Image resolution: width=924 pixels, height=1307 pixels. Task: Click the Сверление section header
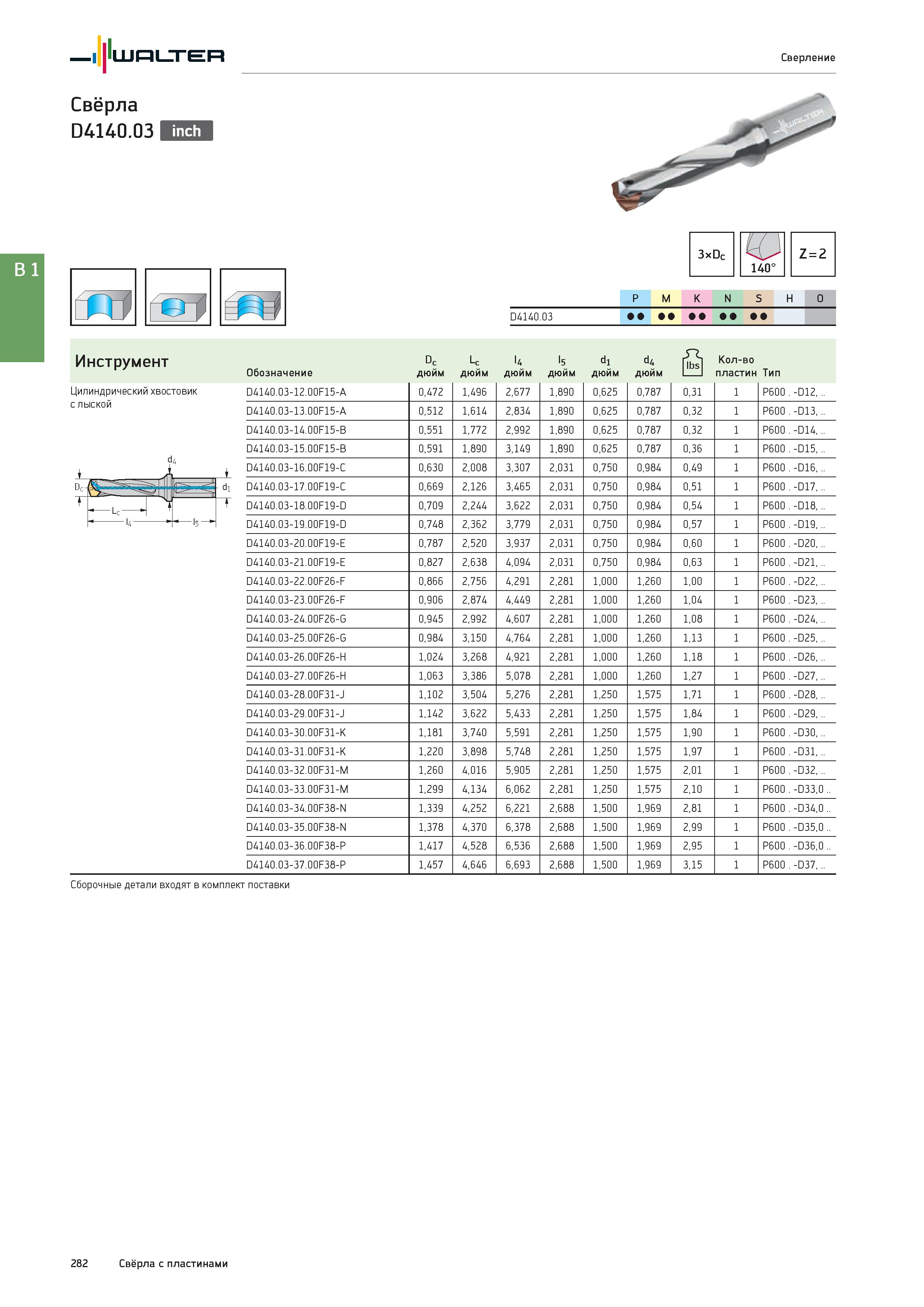[808, 57]
